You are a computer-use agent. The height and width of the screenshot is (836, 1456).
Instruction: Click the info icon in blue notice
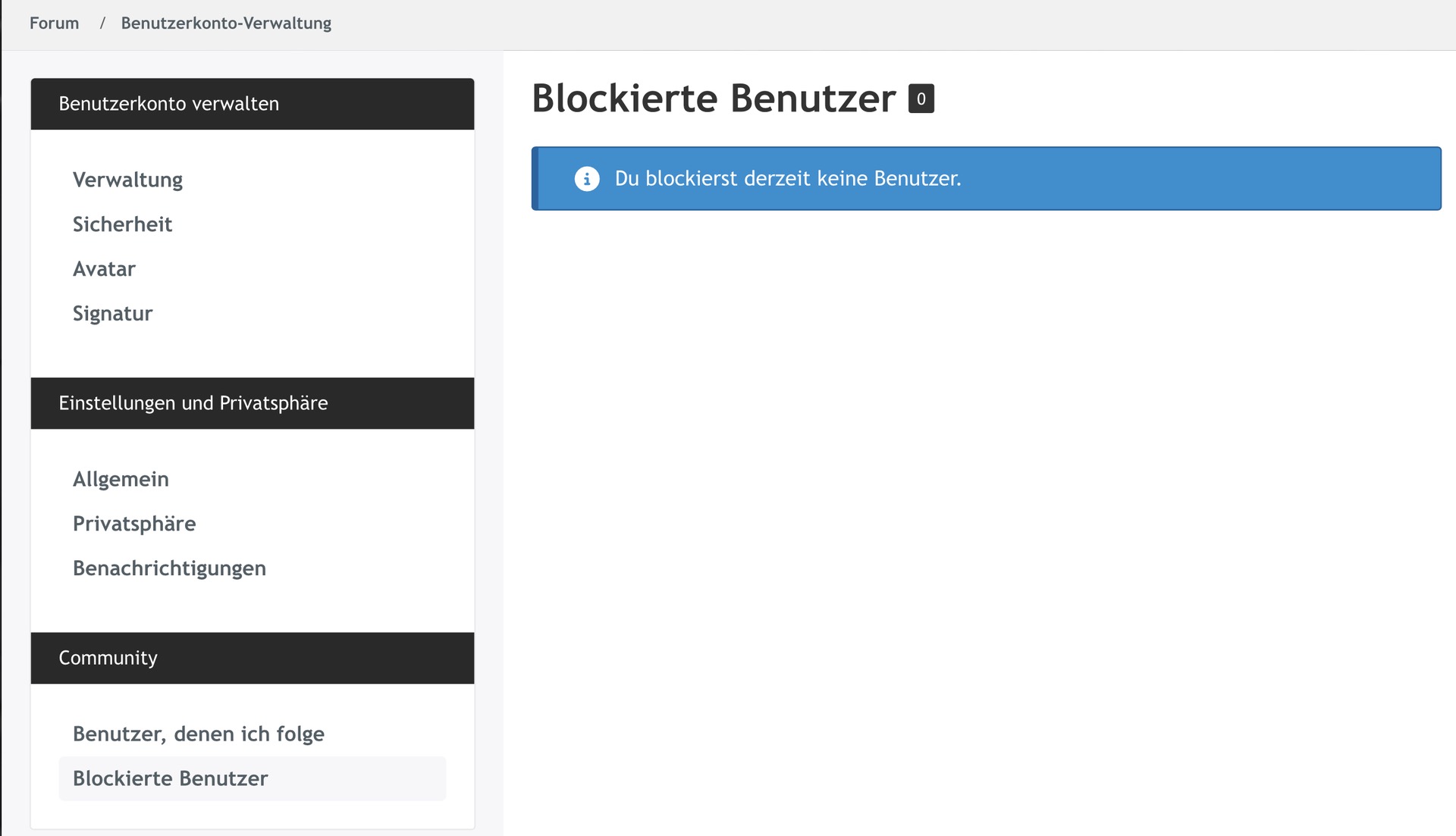(586, 179)
